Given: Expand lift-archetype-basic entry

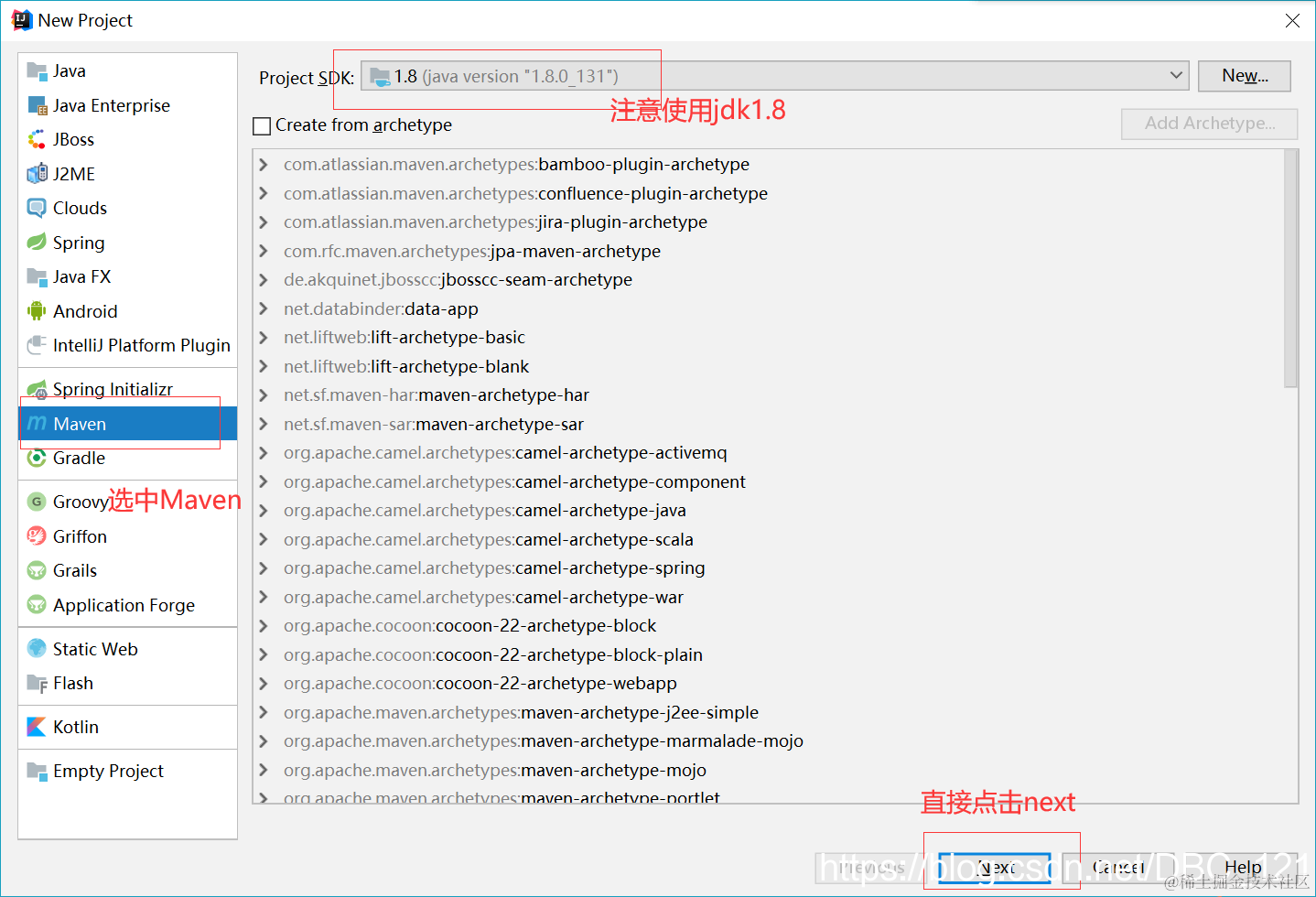Looking at the screenshot, I should pyautogui.click(x=264, y=338).
